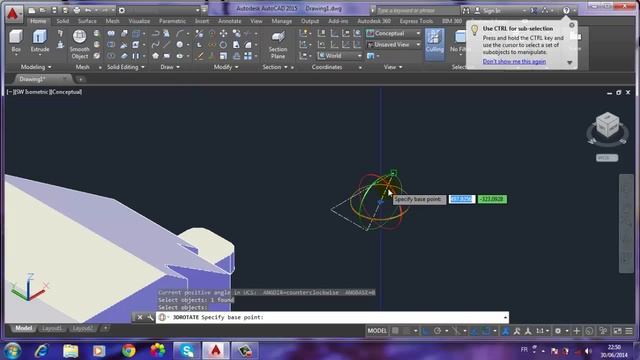This screenshot has height=360, width=640.
Task: Switch to the Manage ribbon tab
Action: pyautogui.click(x=282, y=21)
